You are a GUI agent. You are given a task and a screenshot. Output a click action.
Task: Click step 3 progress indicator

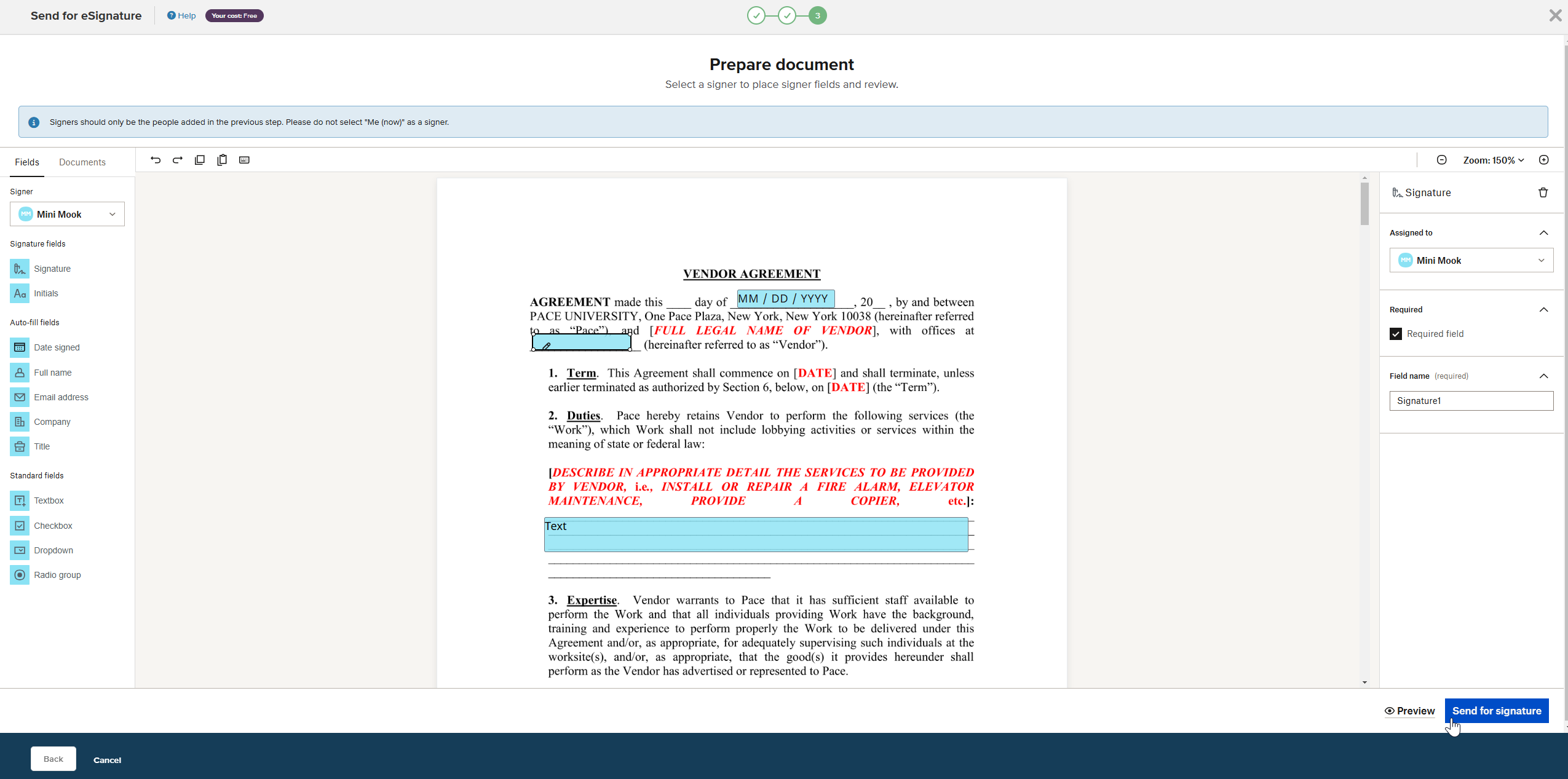(x=817, y=15)
